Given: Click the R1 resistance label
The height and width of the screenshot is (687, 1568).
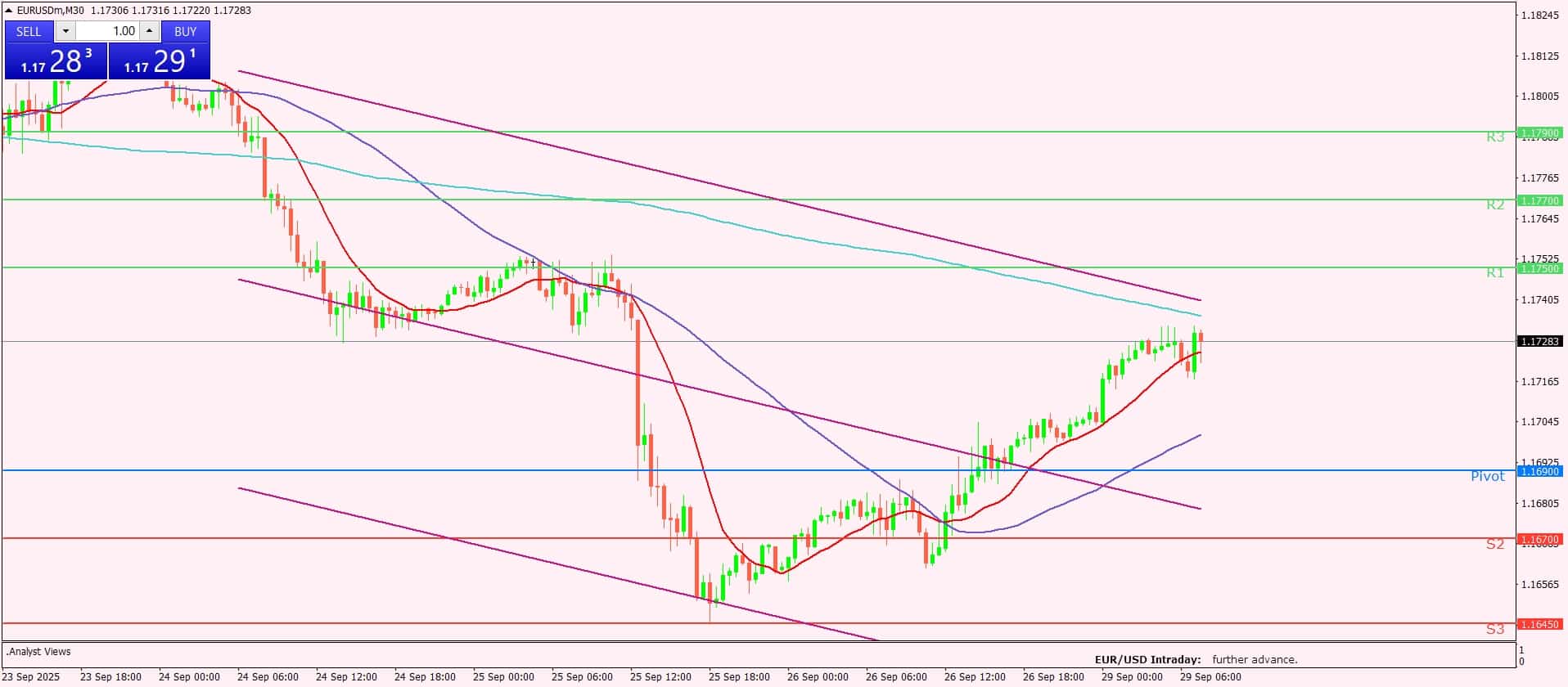Looking at the screenshot, I should tap(1495, 273).
